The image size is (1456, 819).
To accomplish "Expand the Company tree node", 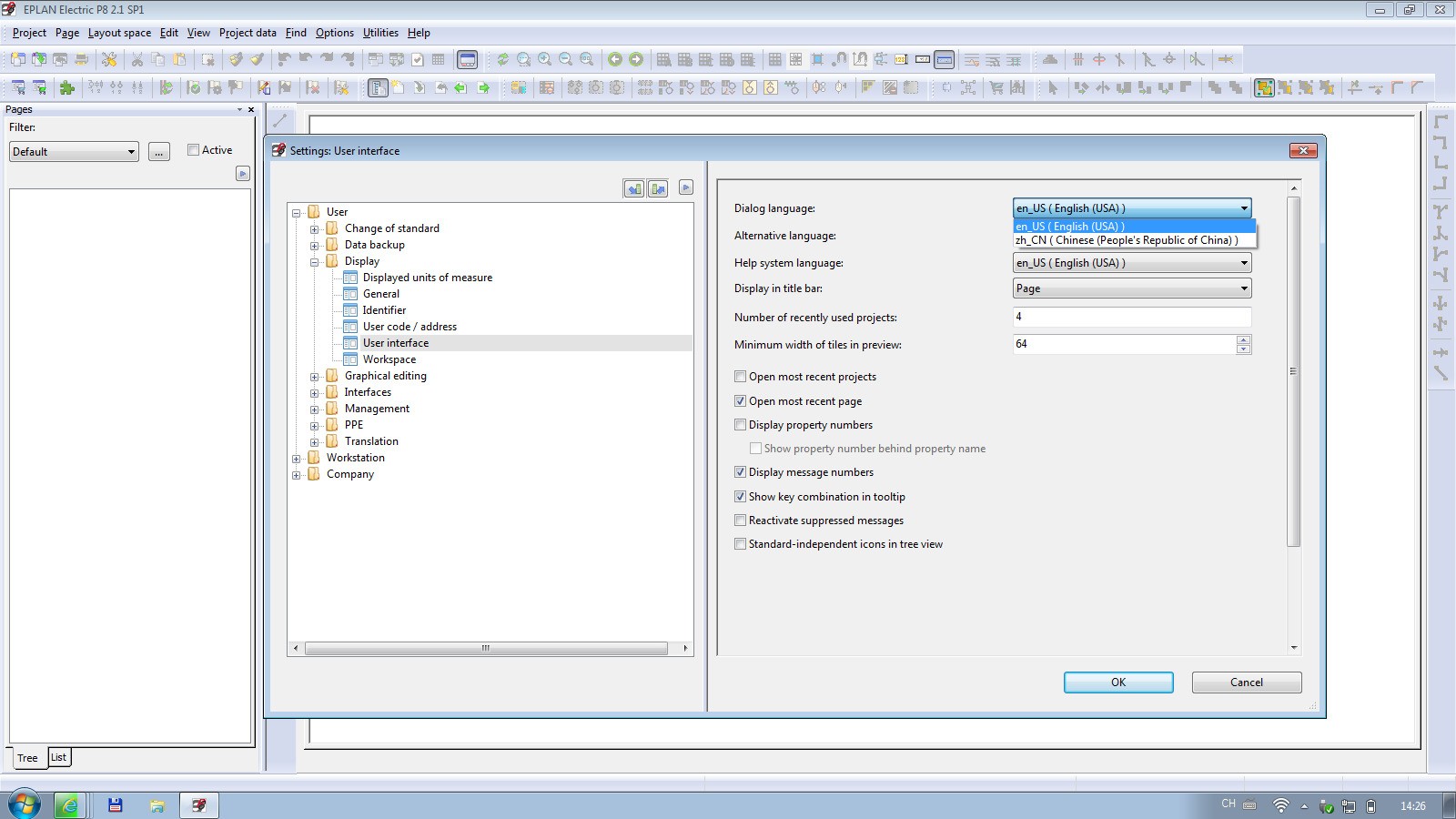I will 297,474.
